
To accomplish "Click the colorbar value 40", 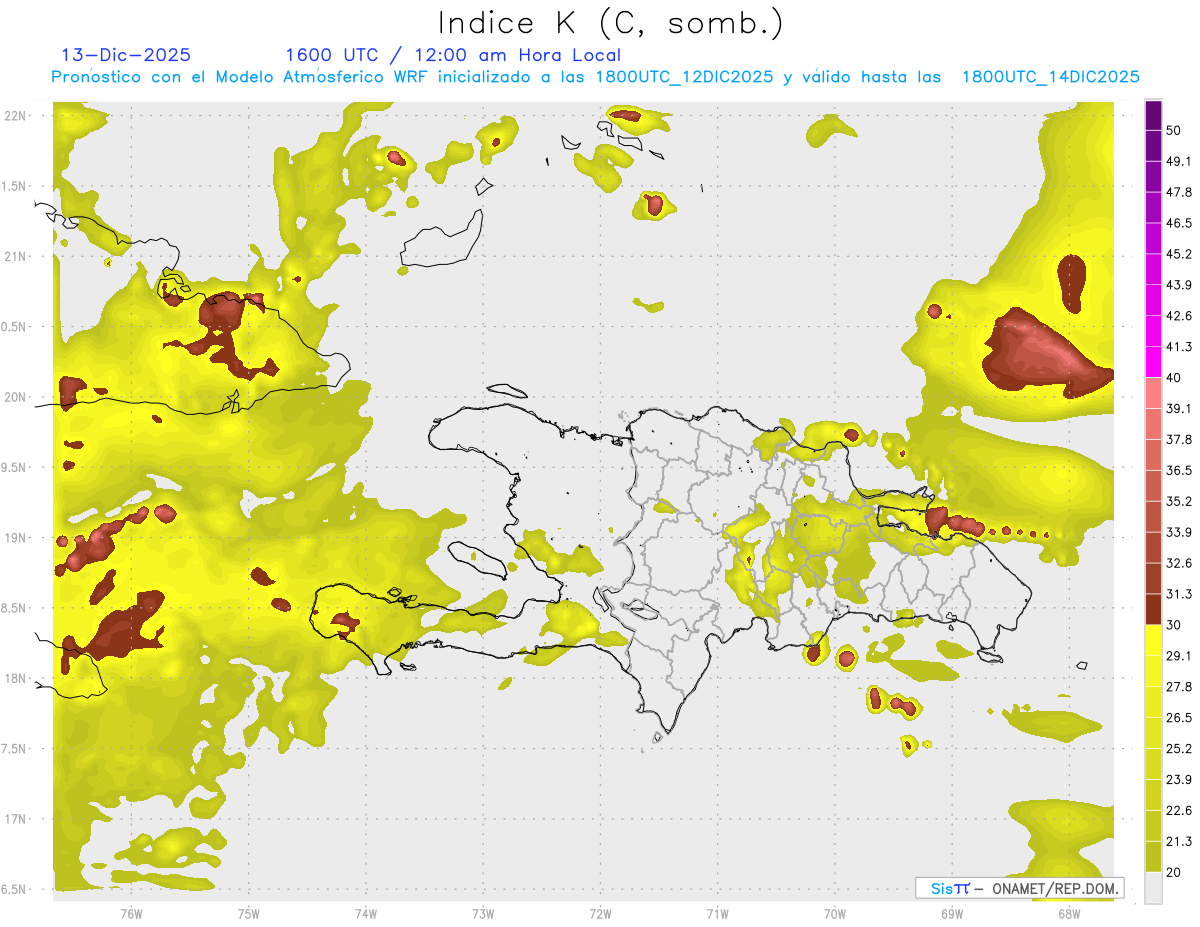I will coord(1175,378).
